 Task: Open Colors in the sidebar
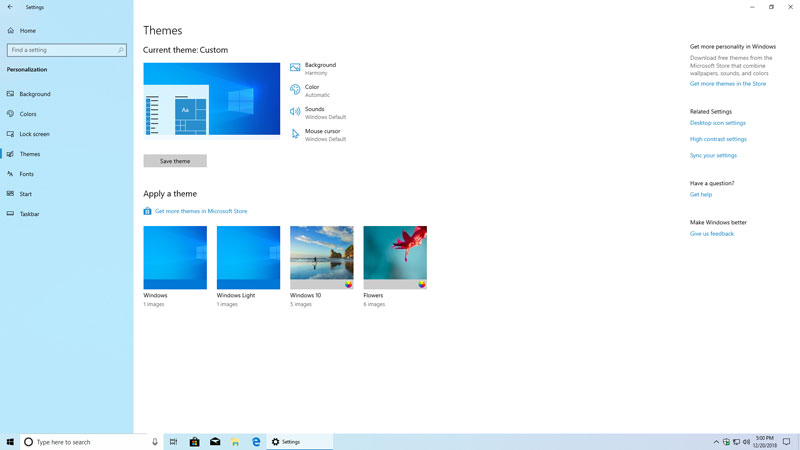click(28, 114)
